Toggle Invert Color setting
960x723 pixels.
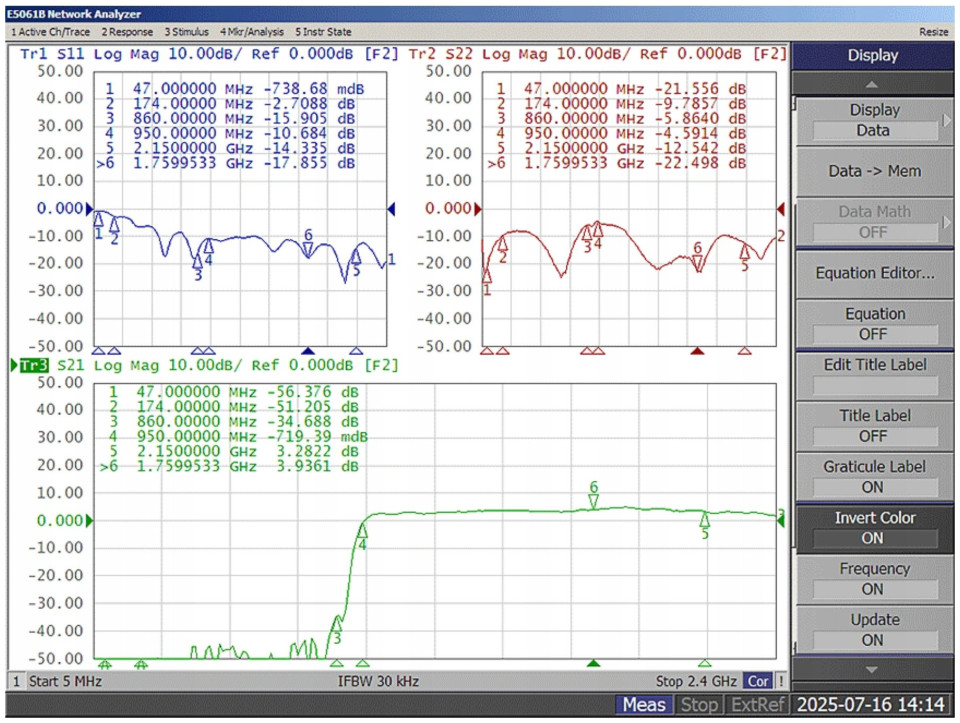pos(874,528)
